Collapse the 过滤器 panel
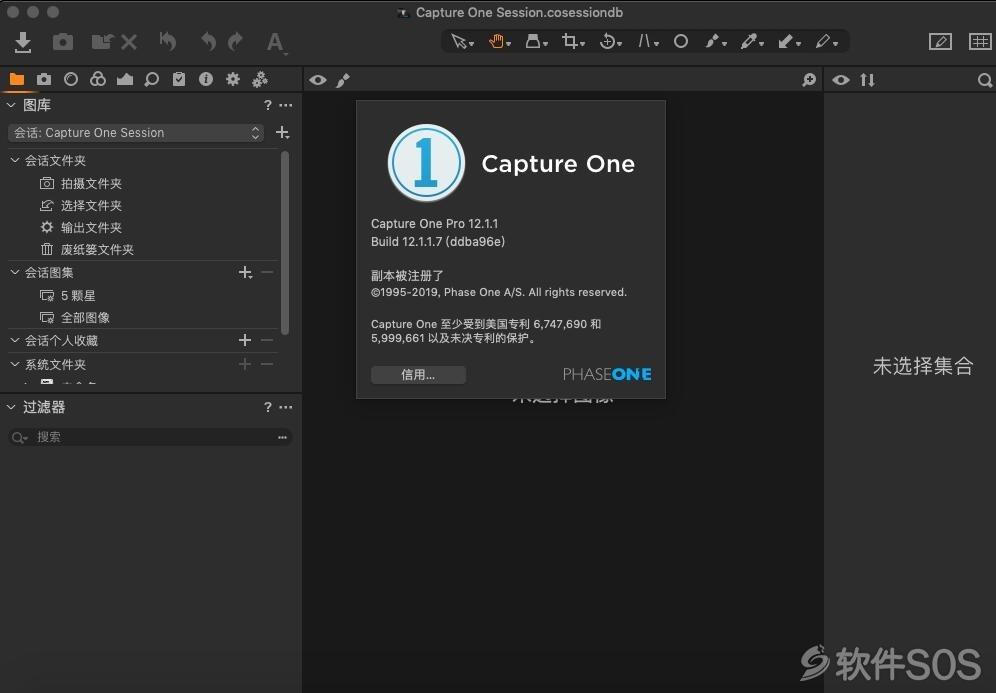Viewport: 996px width, 693px height. click(x=11, y=407)
